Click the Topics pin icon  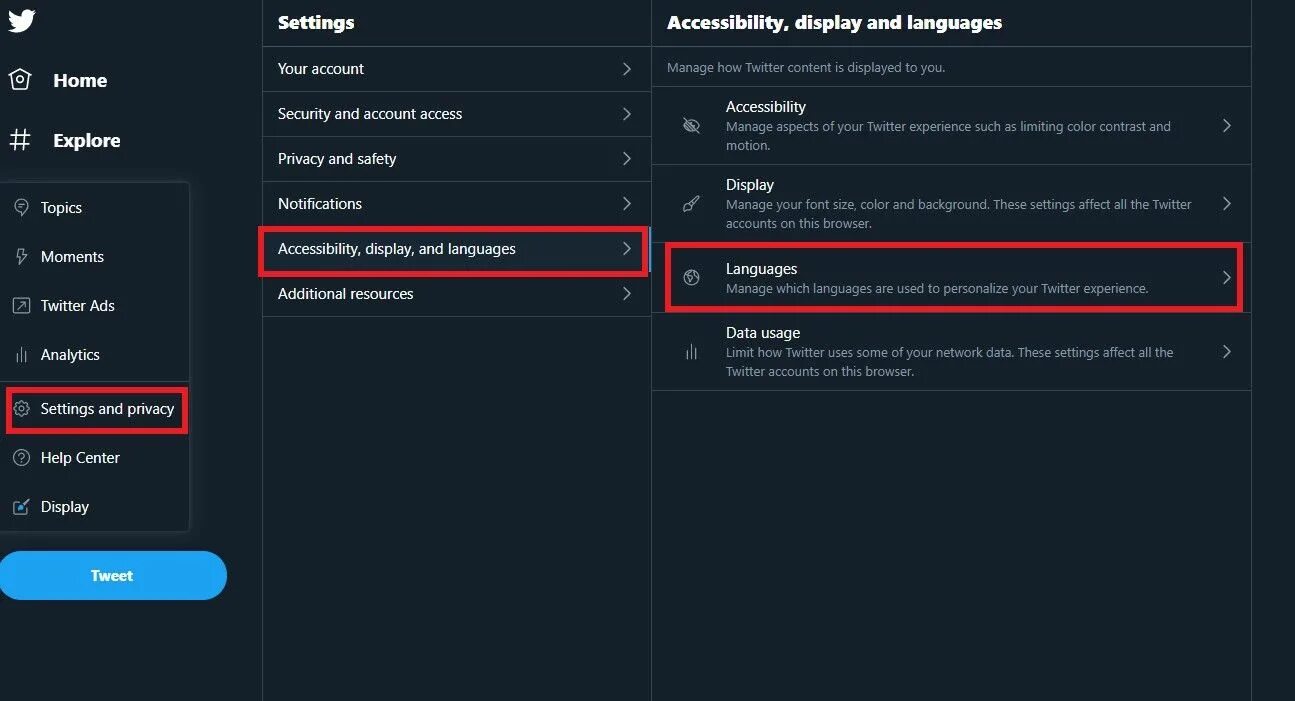tap(21, 208)
